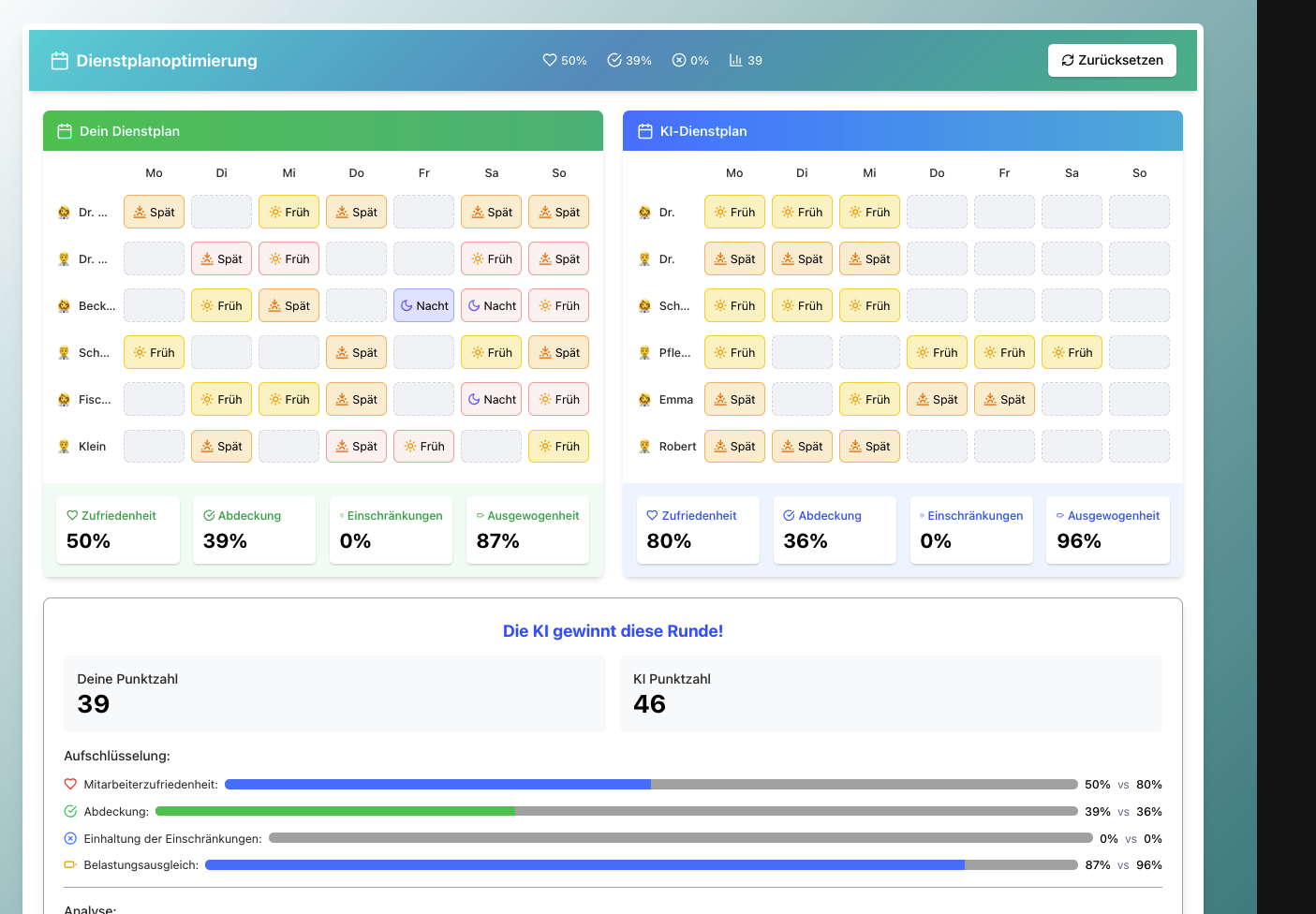Click the calendar icon in Dein Dienstplan header
This screenshot has height=914, width=1316.
point(65,131)
